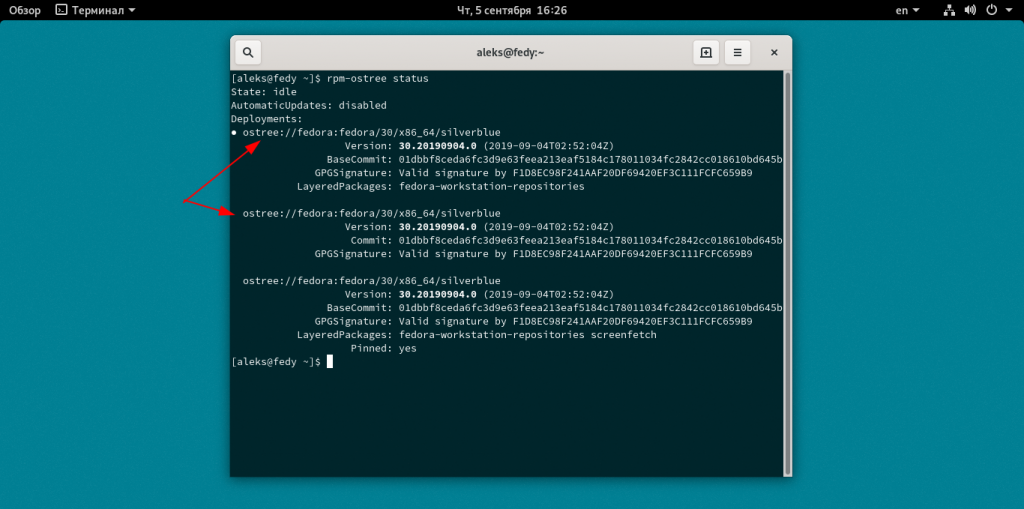Image resolution: width=1024 pixels, height=509 pixels.
Task: Click the power icon in top bar
Action: pyautogui.click(x=991, y=10)
